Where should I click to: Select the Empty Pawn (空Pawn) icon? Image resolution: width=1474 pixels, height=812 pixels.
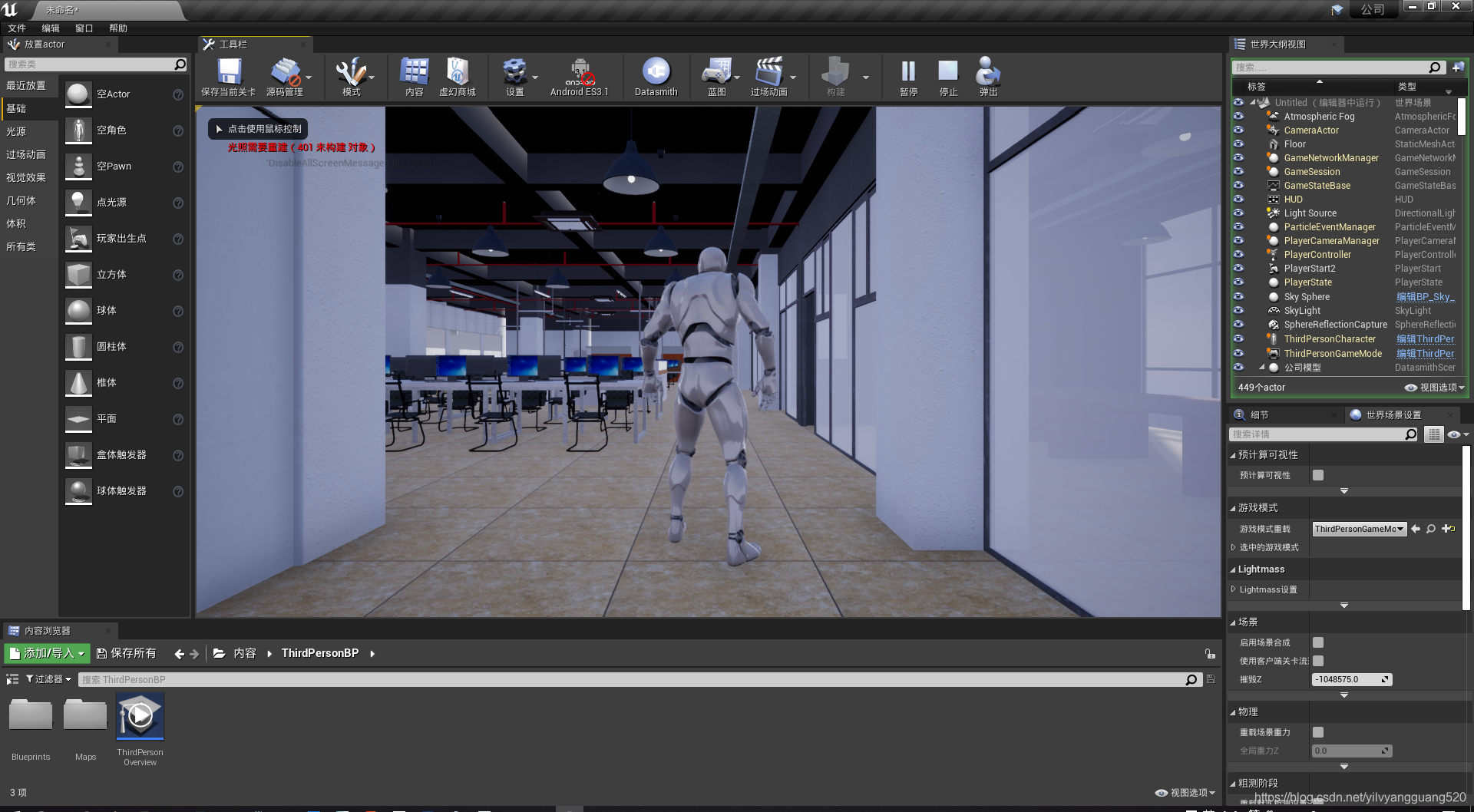click(78, 167)
